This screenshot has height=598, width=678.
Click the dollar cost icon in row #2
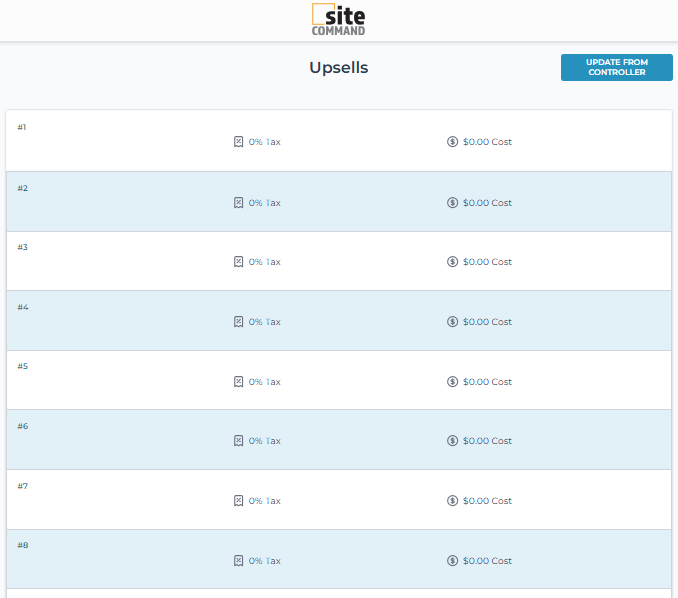[452, 203]
